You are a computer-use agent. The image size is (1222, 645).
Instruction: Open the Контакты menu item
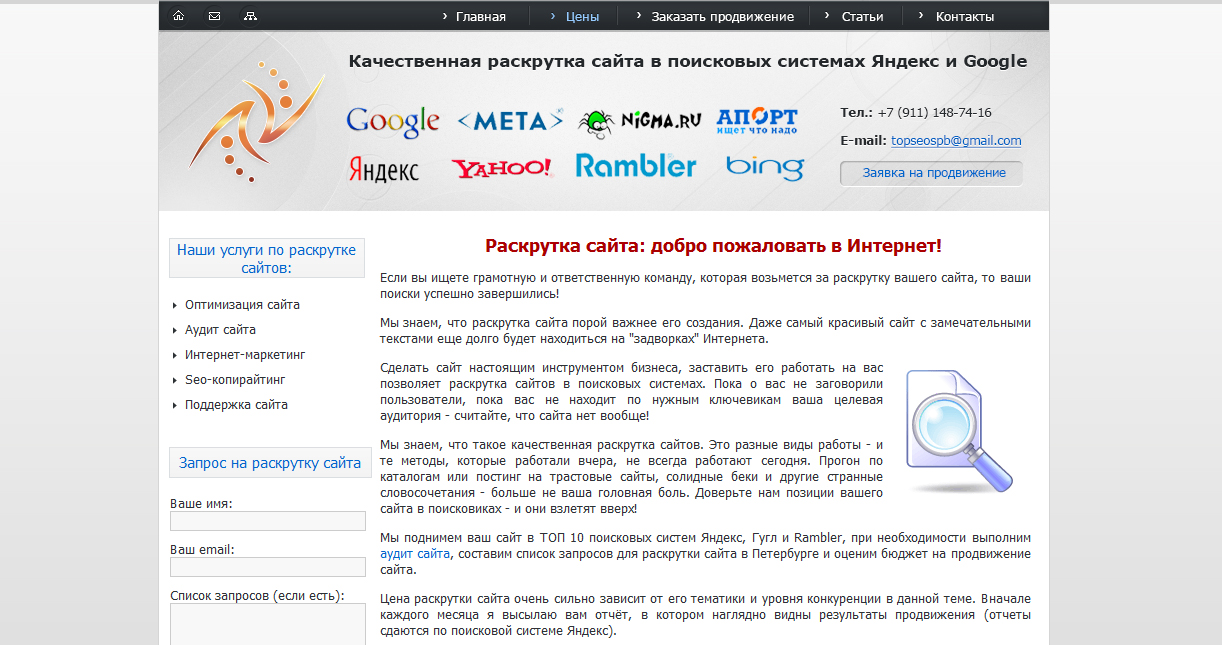pyautogui.click(x=965, y=16)
